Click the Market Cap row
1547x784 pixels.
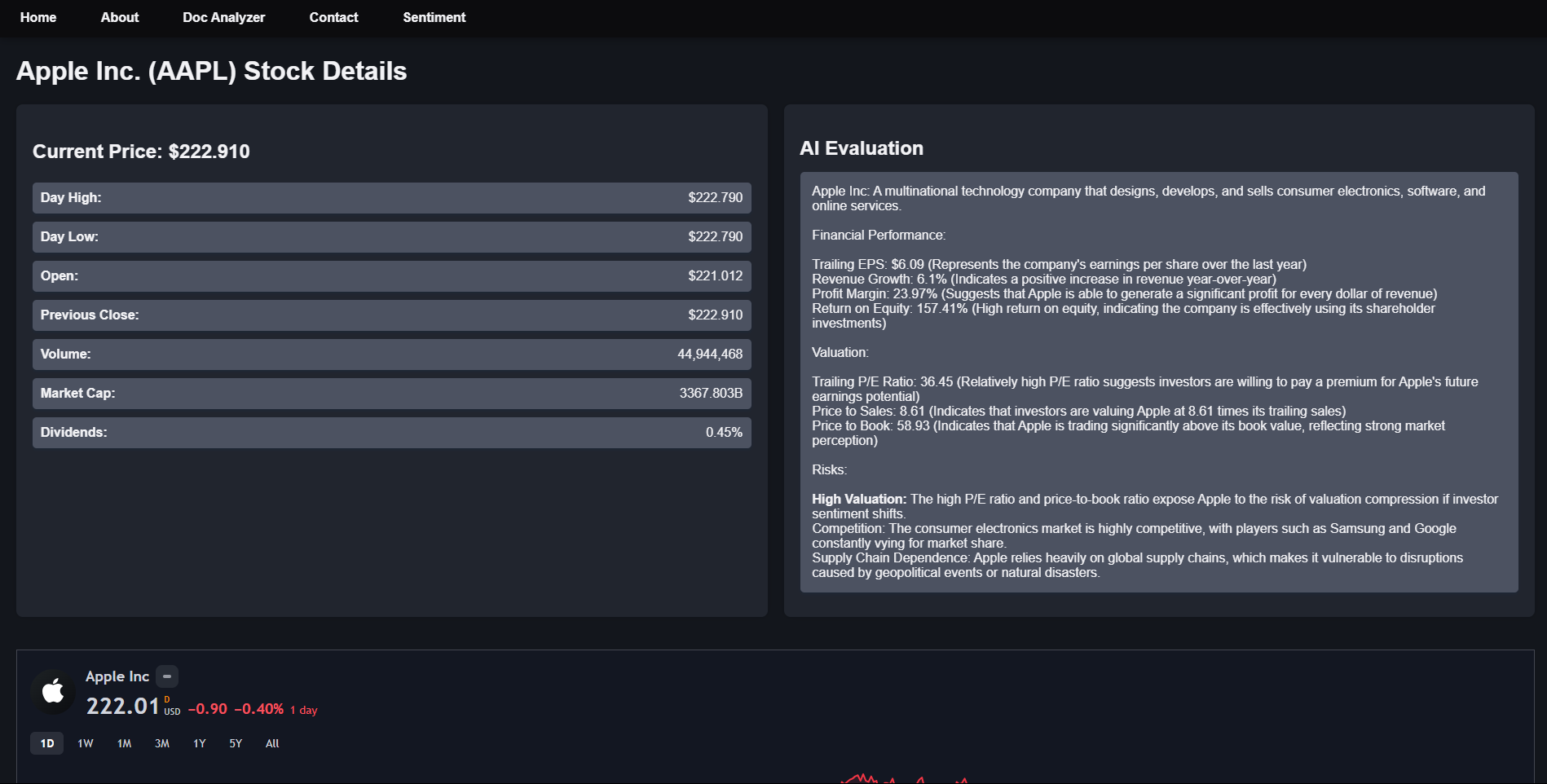click(391, 394)
